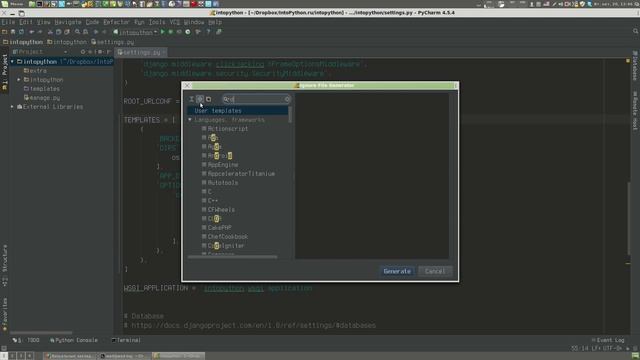The height and width of the screenshot is (360, 640).
Task: Click the Debug bug icon in toolbar
Action: (x=171, y=32)
